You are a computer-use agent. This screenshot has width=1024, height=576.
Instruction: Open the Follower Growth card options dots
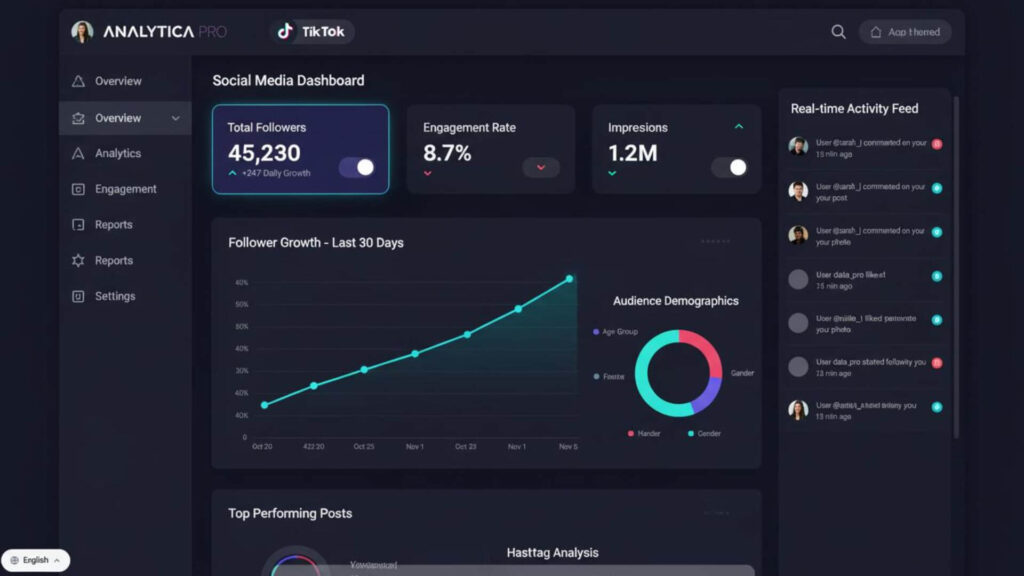[715, 242]
